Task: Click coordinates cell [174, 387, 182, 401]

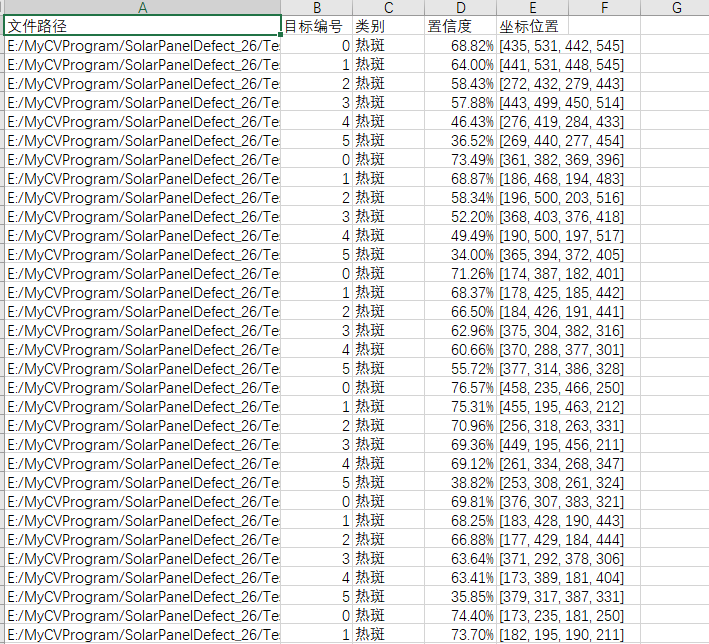Action: point(561,273)
